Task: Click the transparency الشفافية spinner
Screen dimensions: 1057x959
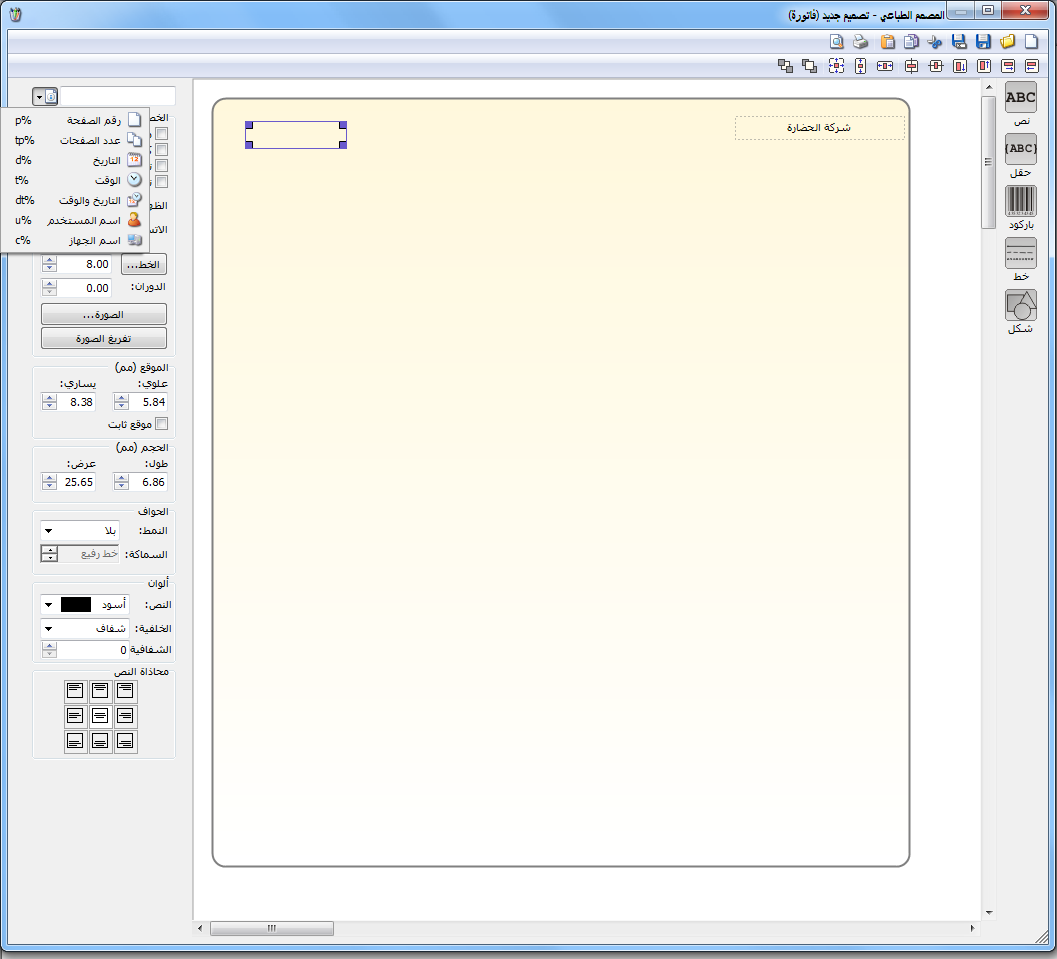Action: (49, 650)
